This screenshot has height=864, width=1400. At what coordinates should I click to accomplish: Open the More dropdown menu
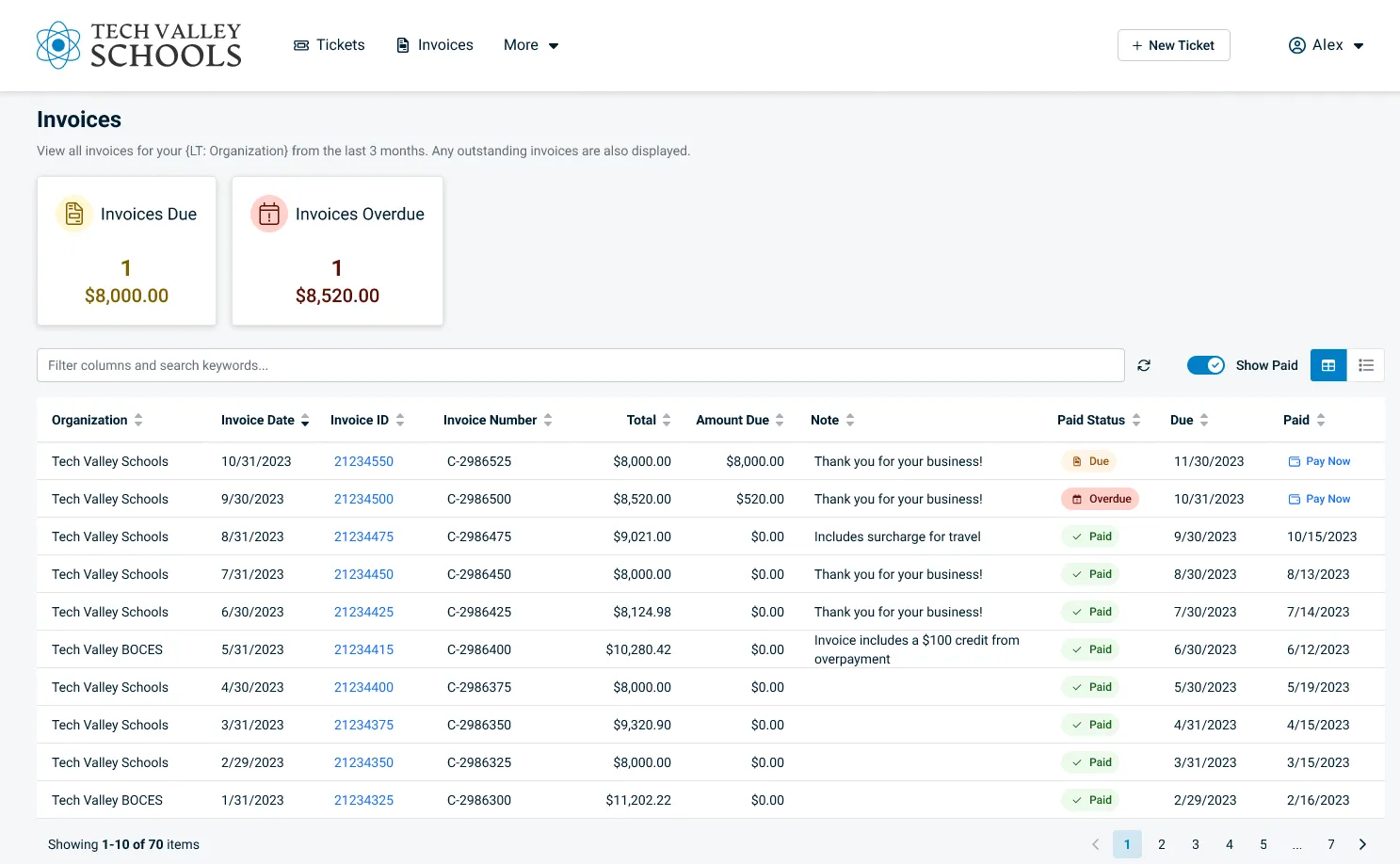tap(531, 45)
